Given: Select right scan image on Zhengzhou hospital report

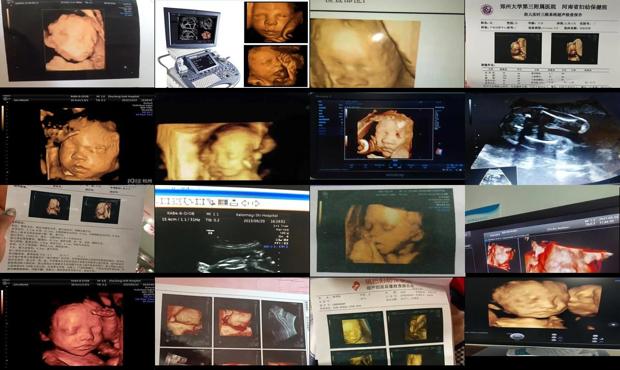Looking at the screenshot, I should click(x=575, y=48).
